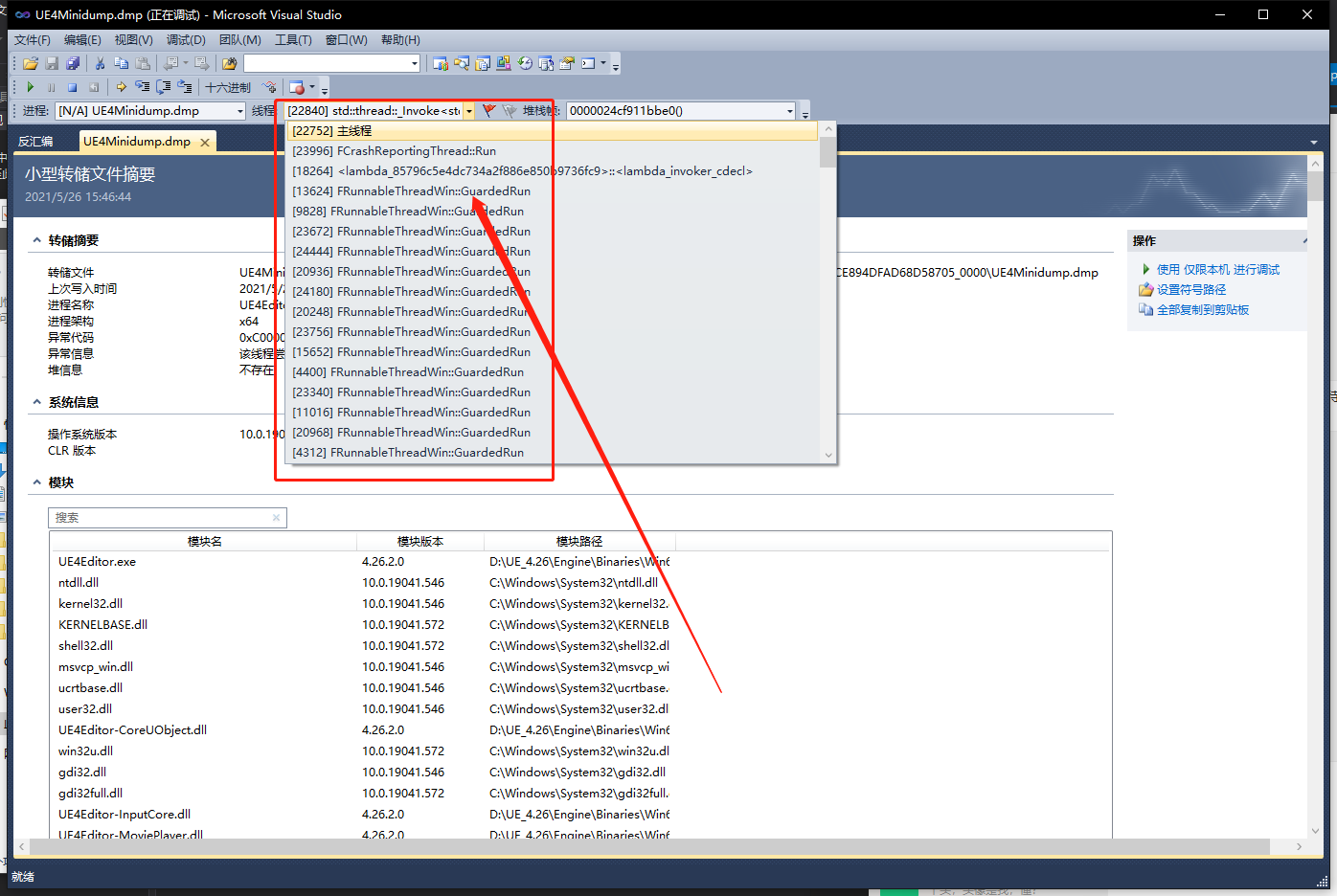Screen dimensions: 1337x896
Task: Click the Step Into icon
Action: point(143,87)
